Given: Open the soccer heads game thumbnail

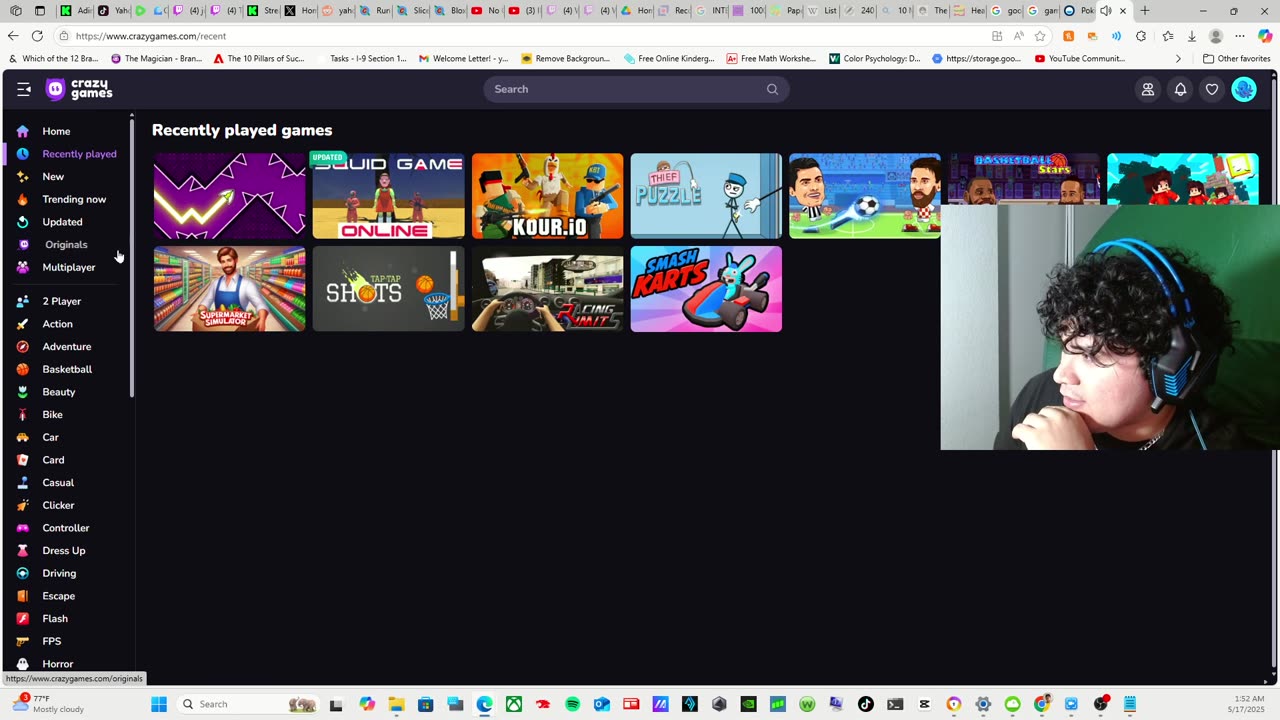Looking at the screenshot, I should pyautogui.click(x=865, y=196).
